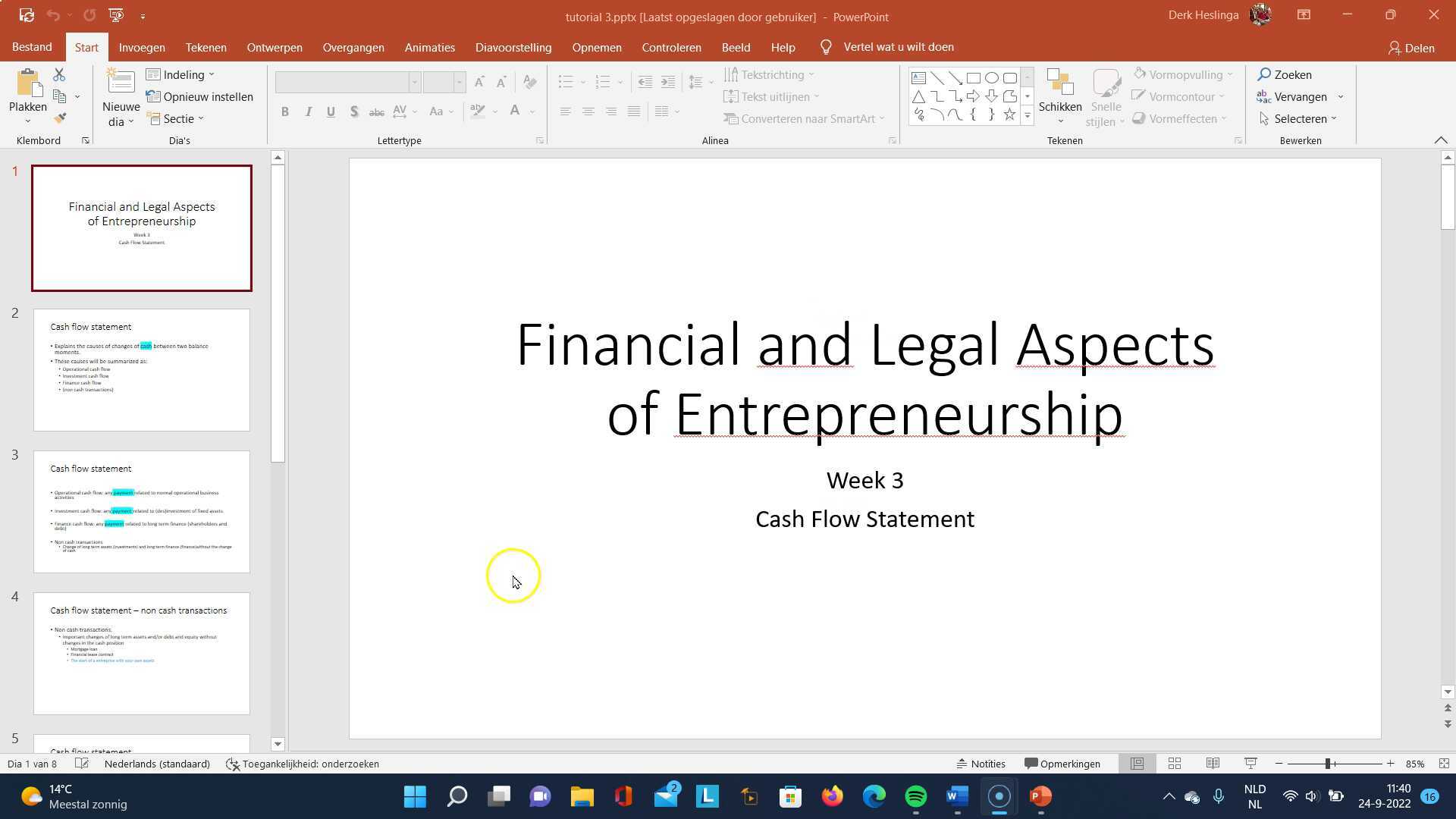Click the Cut scissors icon

tap(59, 74)
